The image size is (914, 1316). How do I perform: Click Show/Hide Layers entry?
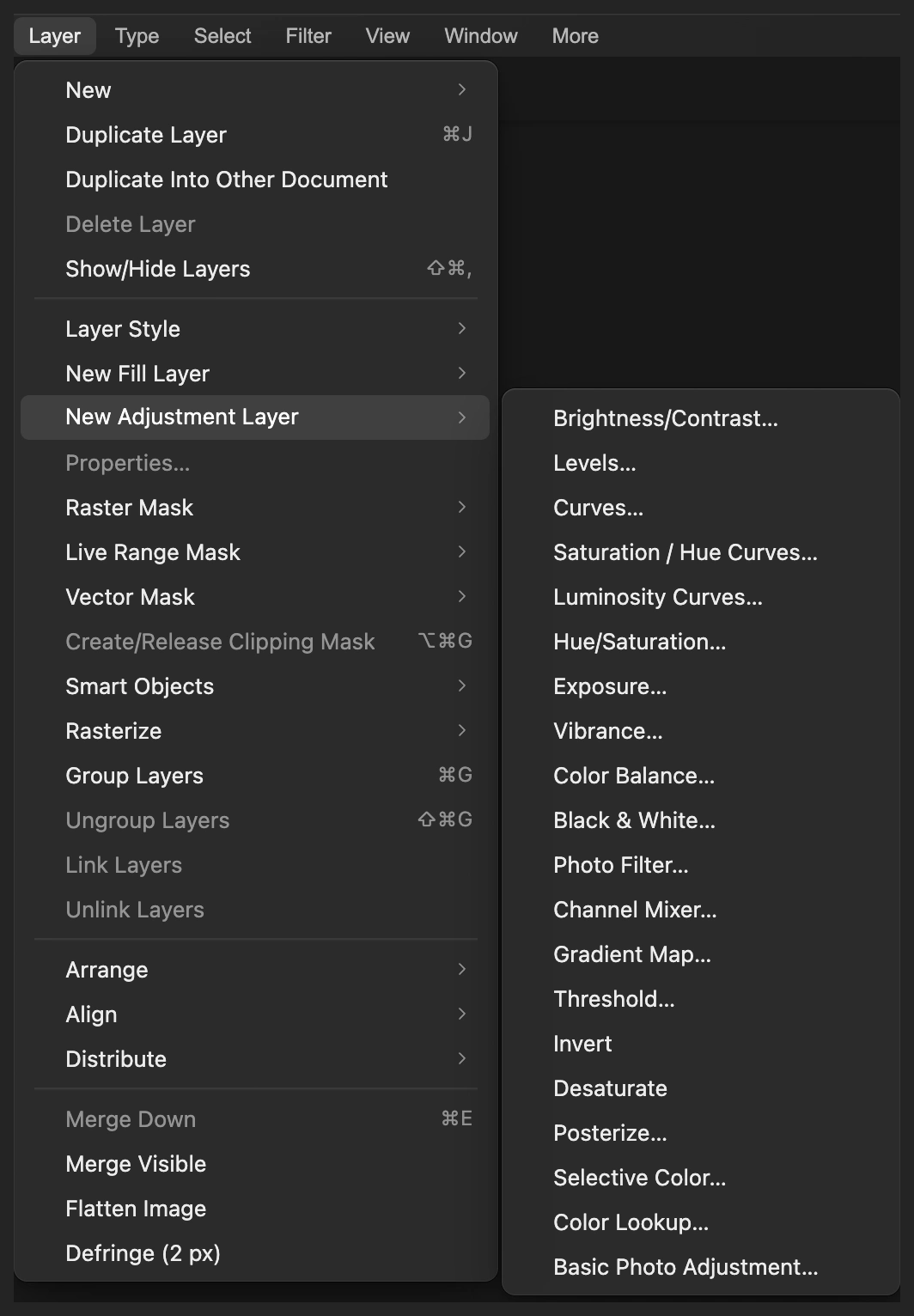click(x=255, y=269)
